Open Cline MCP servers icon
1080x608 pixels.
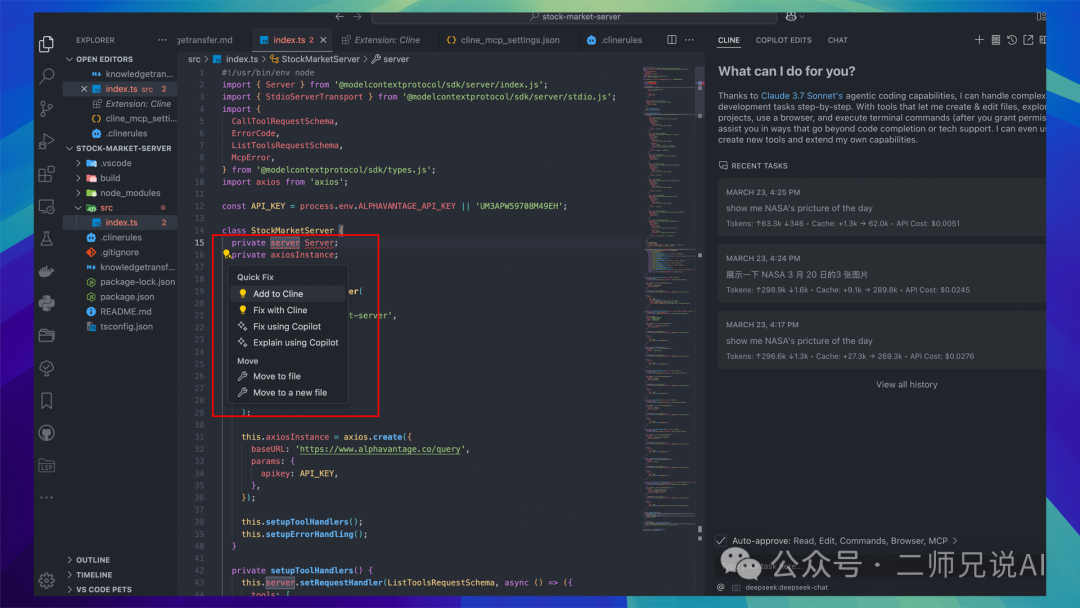point(995,40)
